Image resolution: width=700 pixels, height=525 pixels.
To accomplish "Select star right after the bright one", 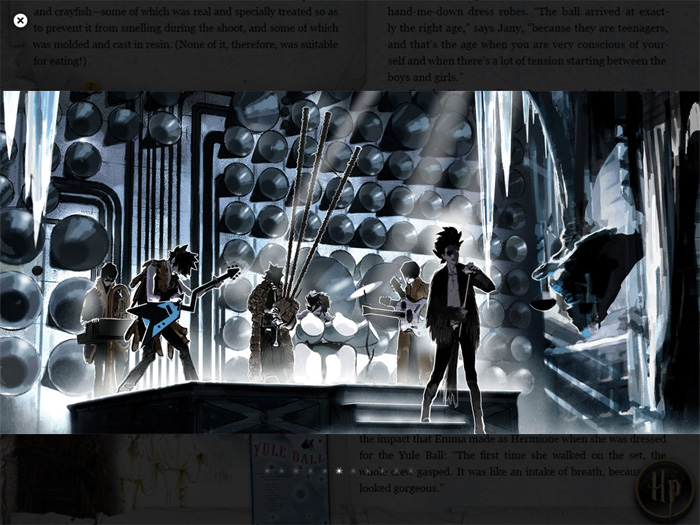I will pos(354,471).
